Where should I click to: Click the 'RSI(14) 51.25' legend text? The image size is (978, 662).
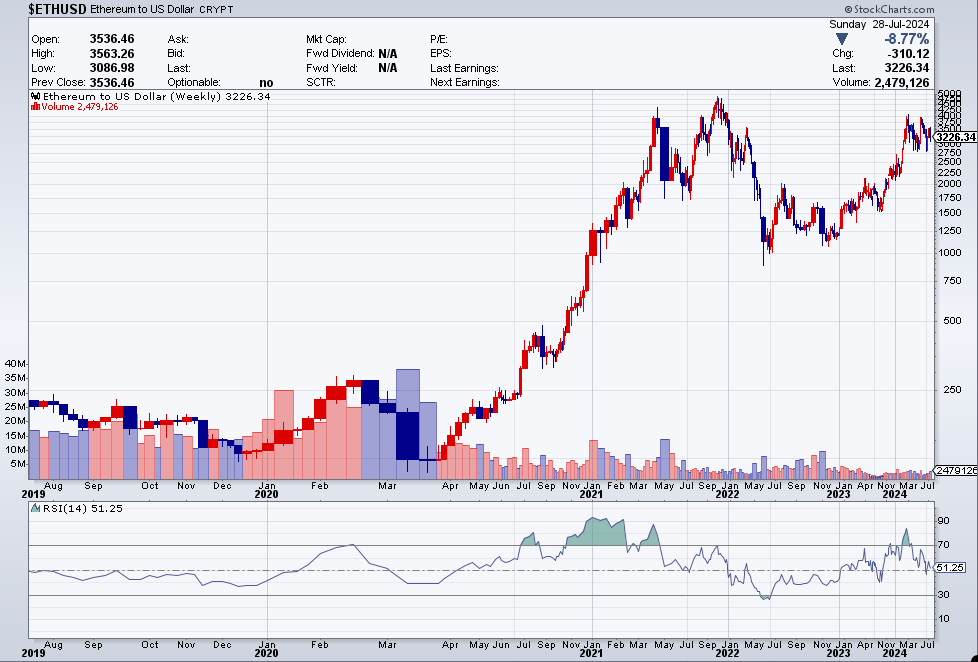[x=83, y=509]
